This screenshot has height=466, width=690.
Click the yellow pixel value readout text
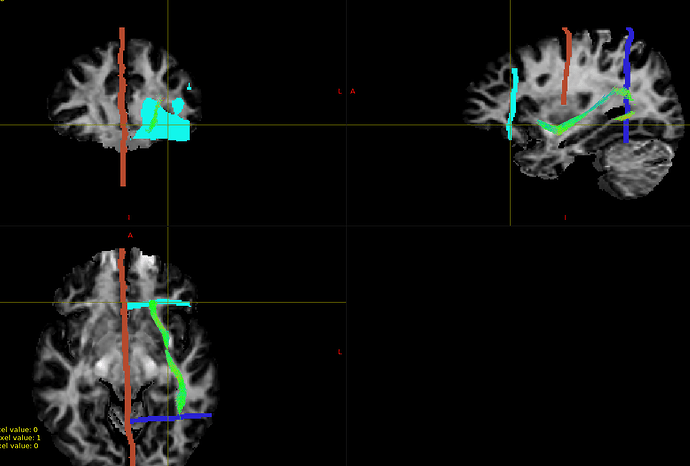point(19,437)
